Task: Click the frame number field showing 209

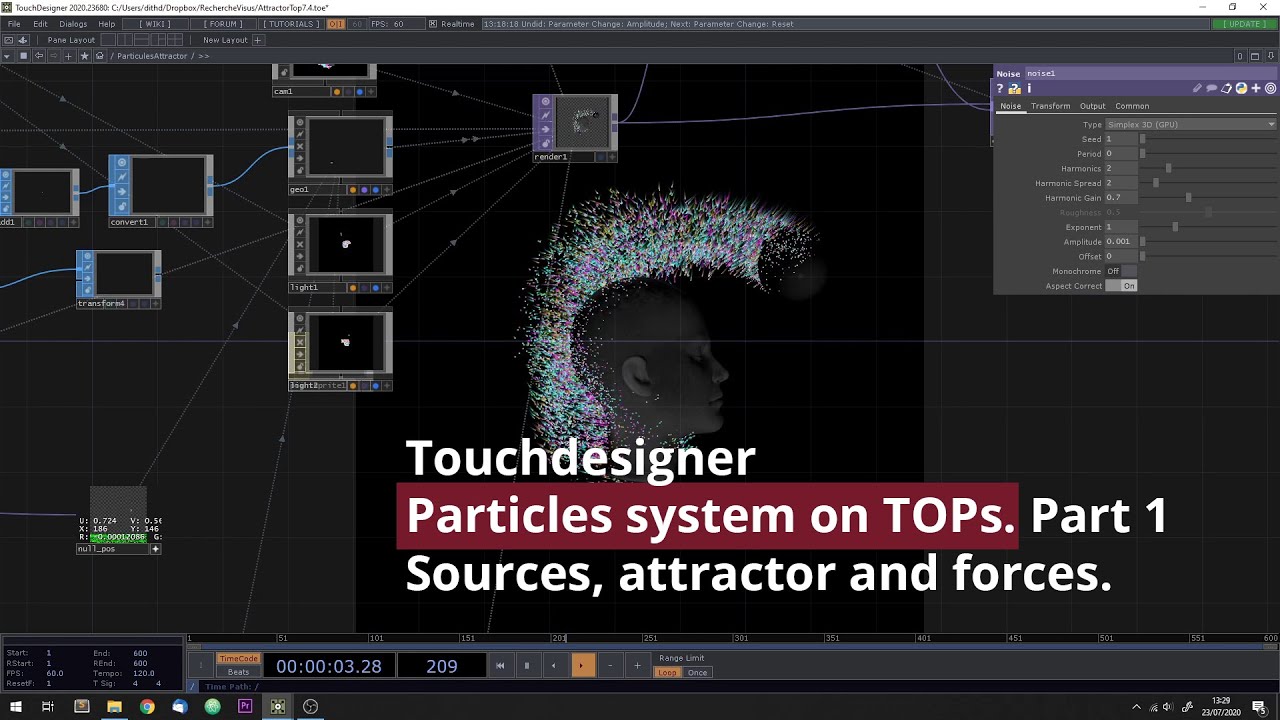Action: click(x=442, y=666)
